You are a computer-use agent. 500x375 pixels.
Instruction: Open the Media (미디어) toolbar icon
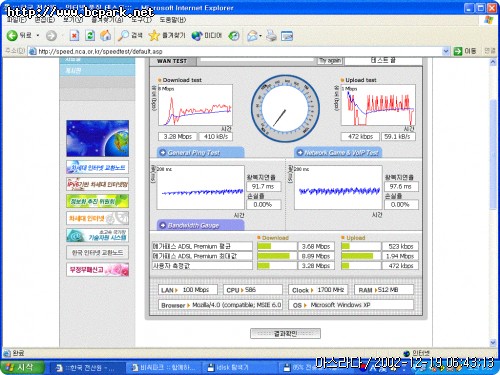(x=206, y=35)
